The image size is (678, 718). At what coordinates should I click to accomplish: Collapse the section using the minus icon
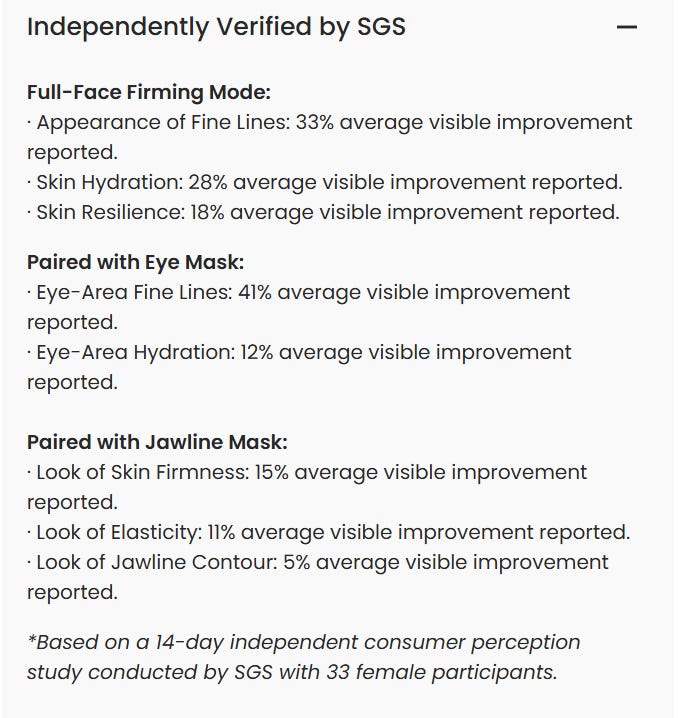(x=627, y=27)
